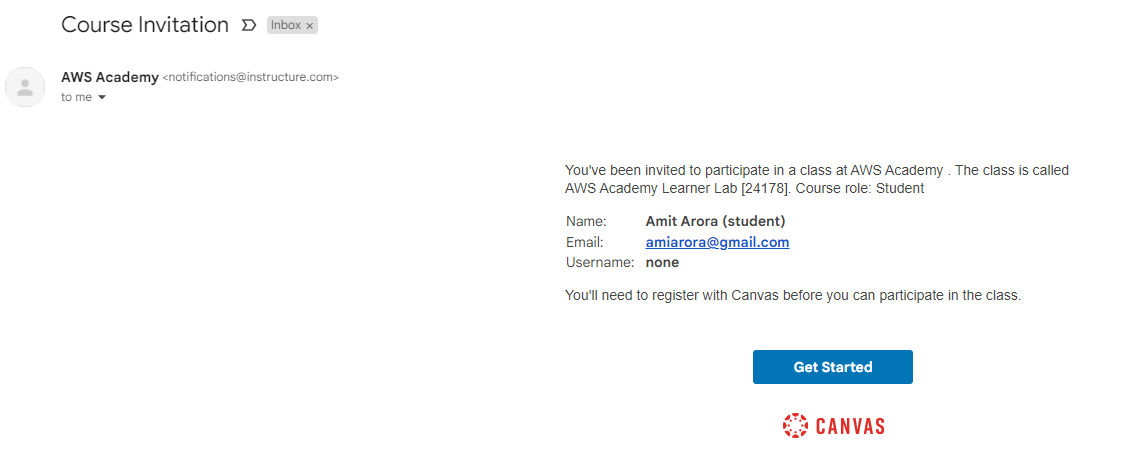Click the Course Invitation subject heading
This screenshot has height=464, width=1126.
coord(145,25)
